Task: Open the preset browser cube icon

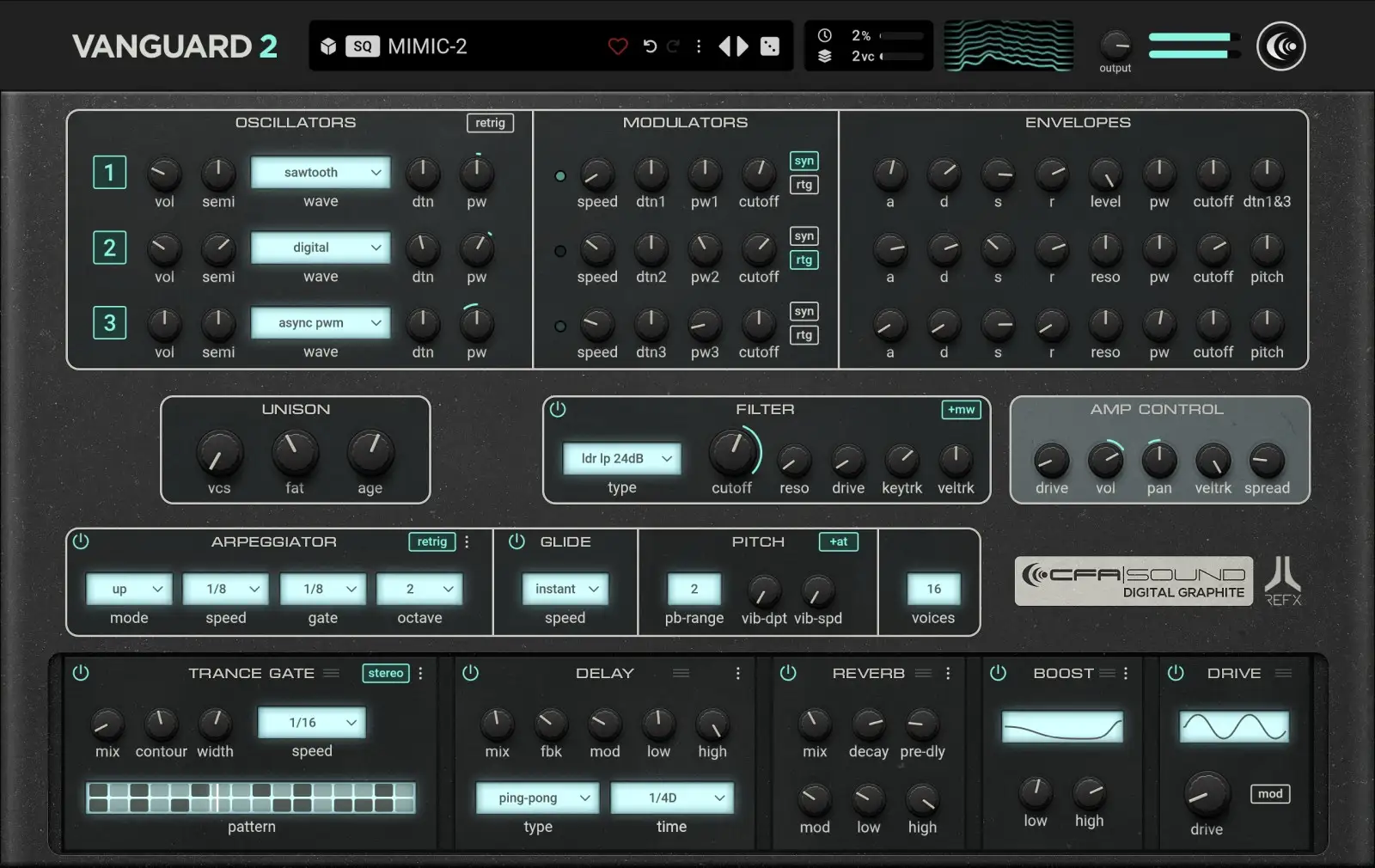Action: pyautogui.click(x=328, y=46)
